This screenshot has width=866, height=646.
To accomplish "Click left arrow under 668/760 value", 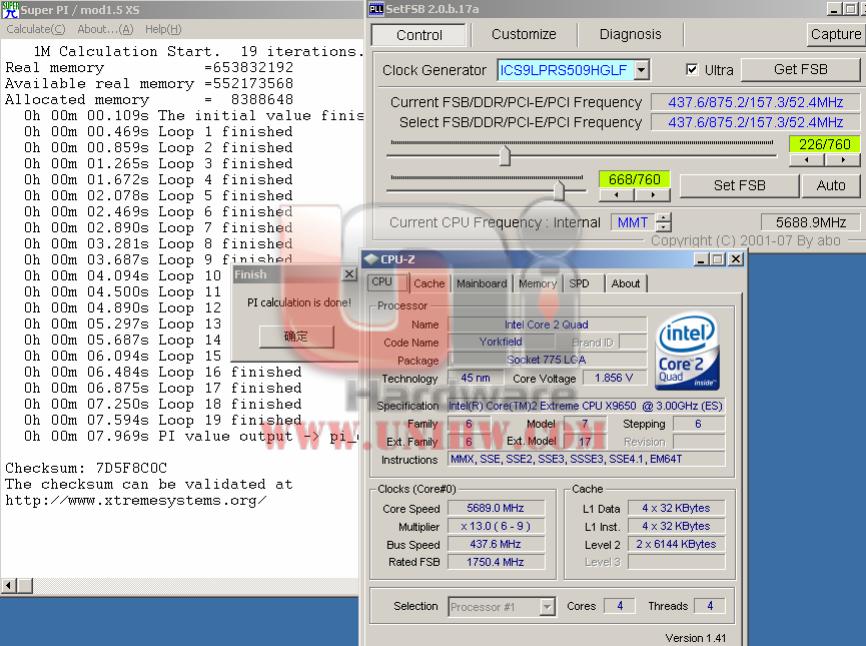I will pyautogui.click(x=616, y=195).
